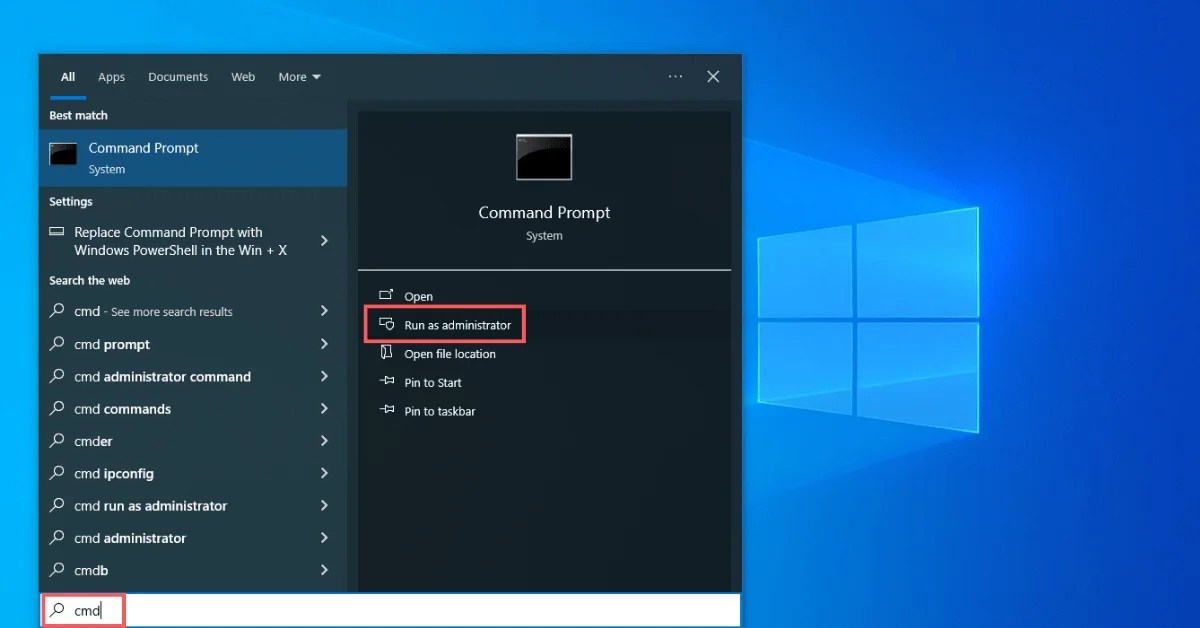The width and height of the screenshot is (1200, 628).
Task: Click the 'cmd - See more search results' suggestion
Action: click(193, 311)
